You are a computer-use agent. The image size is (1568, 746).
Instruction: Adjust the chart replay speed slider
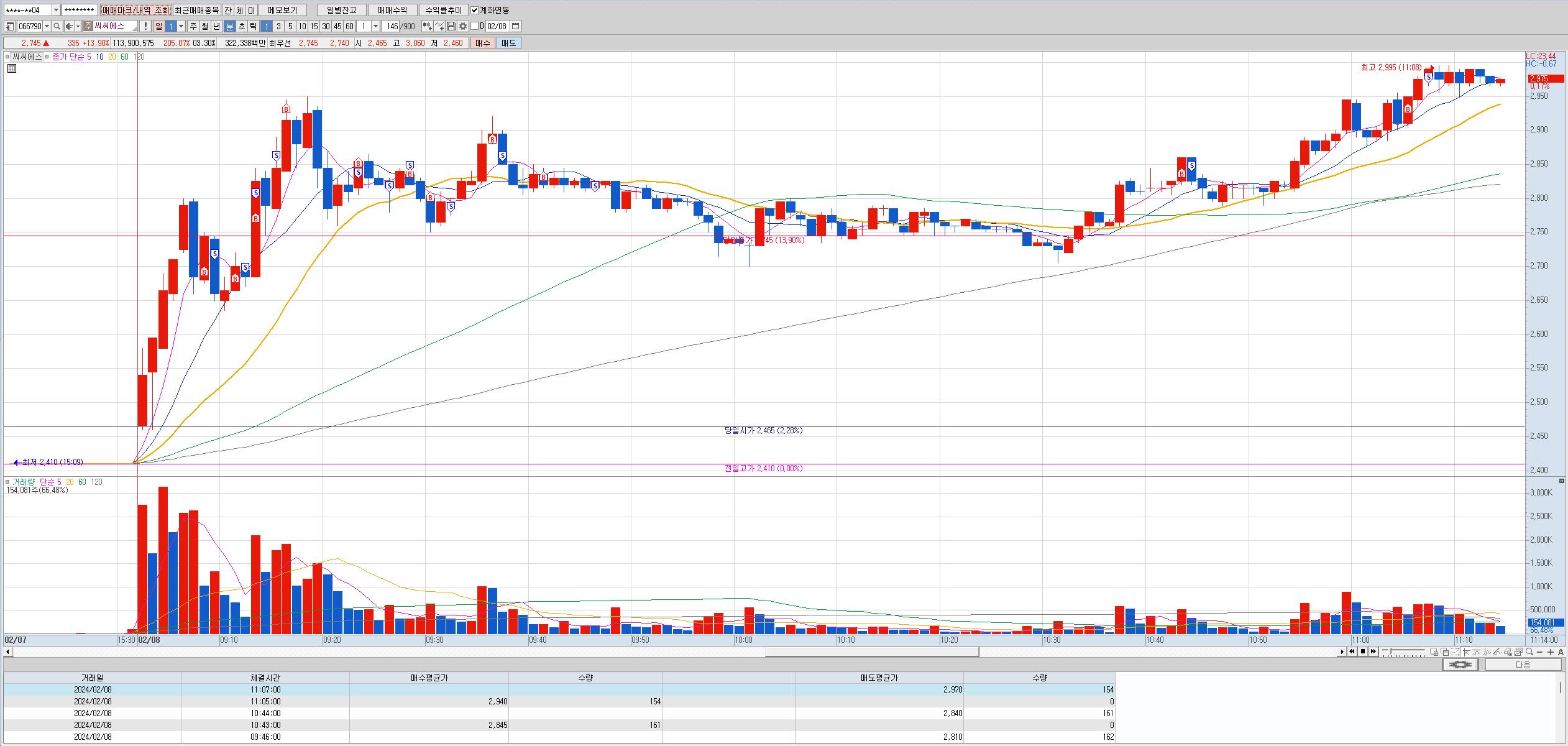tap(1391, 652)
